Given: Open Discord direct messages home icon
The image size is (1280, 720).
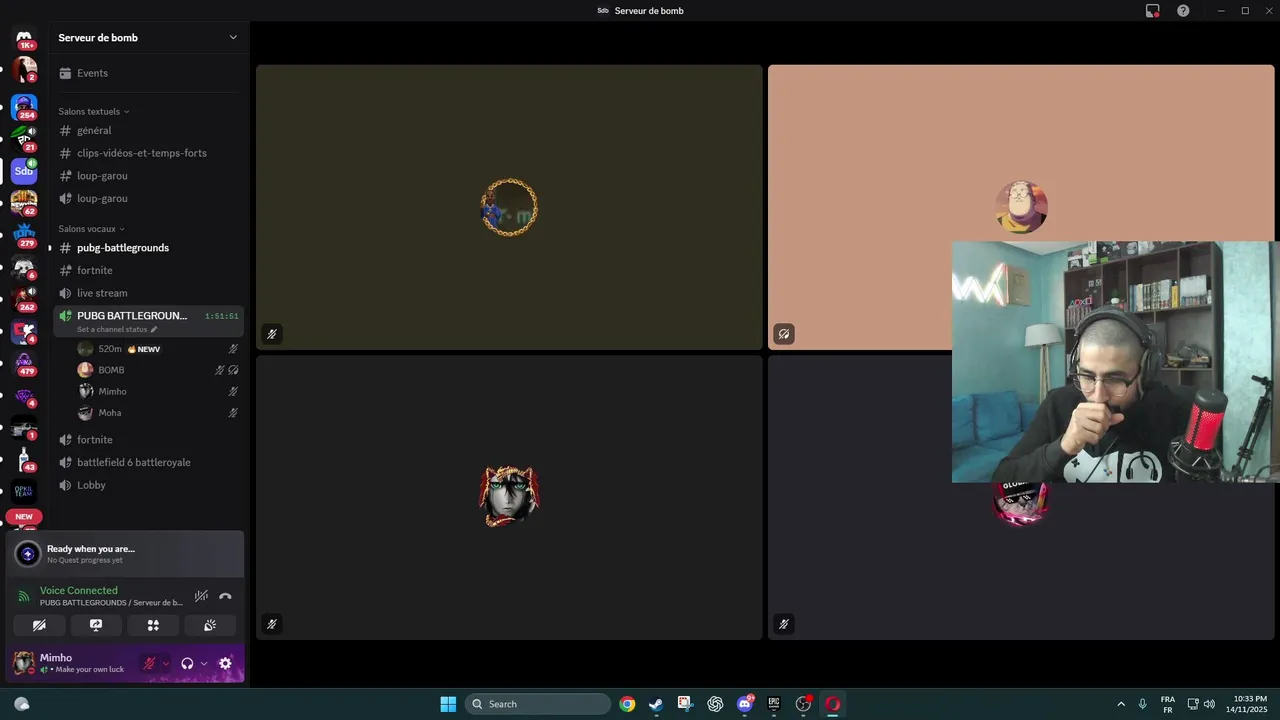Looking at the screenshot, I should (24, 38).
